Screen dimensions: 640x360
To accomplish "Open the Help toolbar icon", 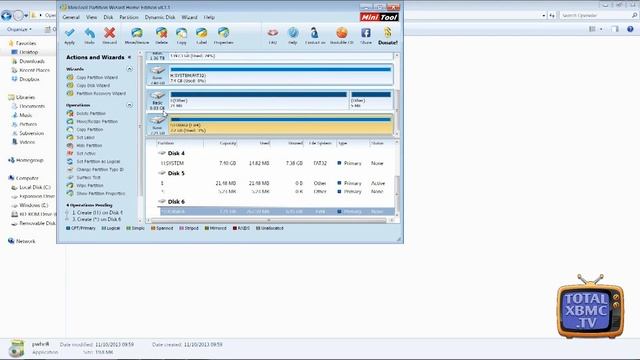I will point(293,33).
